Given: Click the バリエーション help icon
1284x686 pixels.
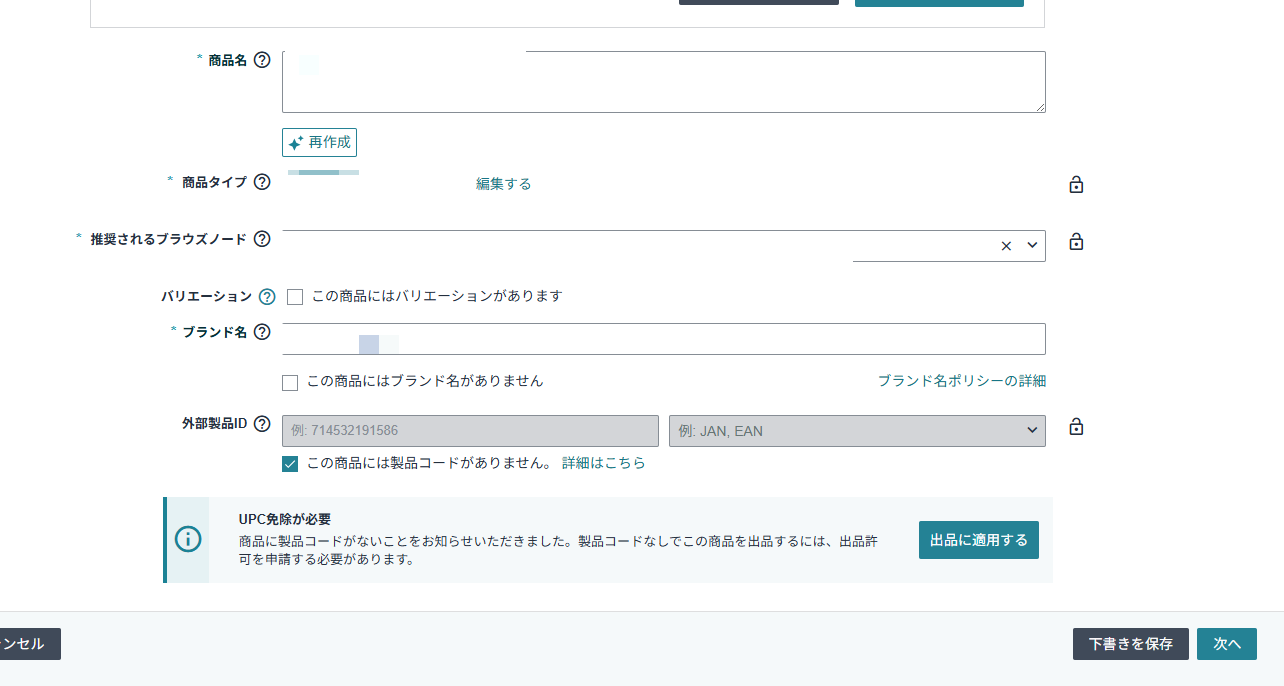Looking at the screenshot, I should click(267, 297).
